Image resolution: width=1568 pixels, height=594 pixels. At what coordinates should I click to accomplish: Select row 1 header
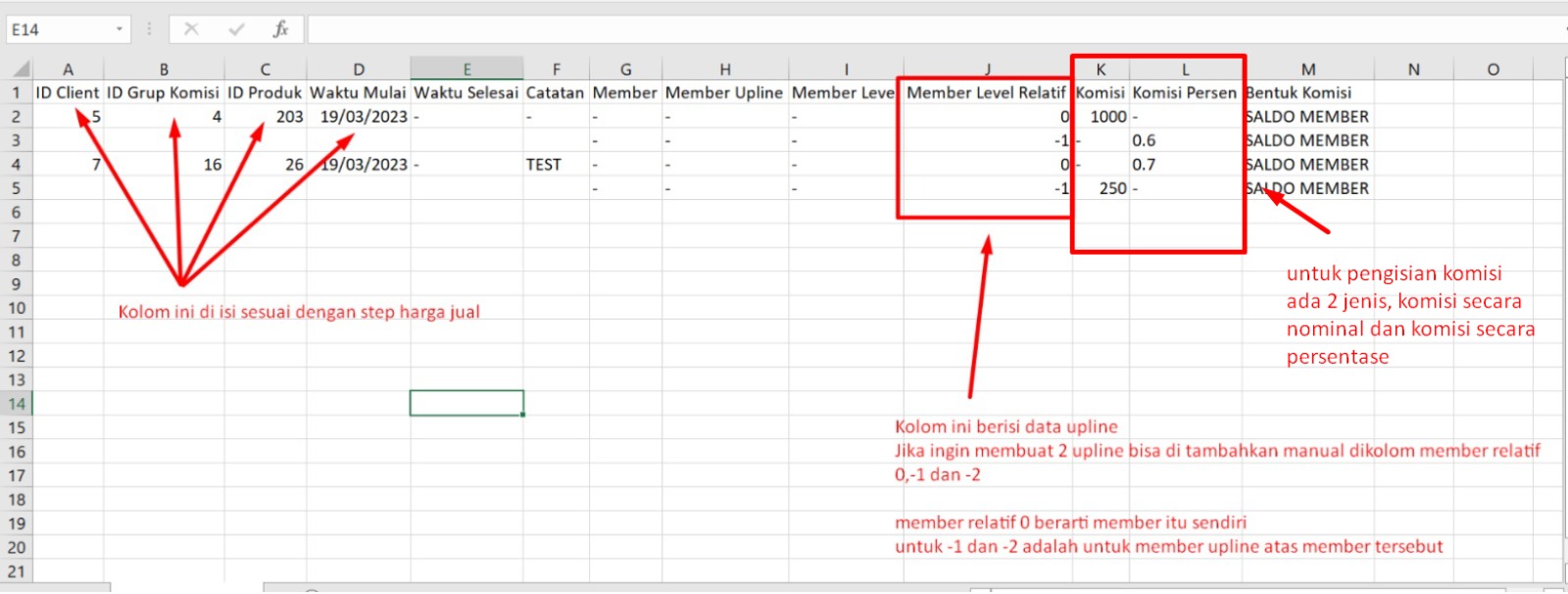17,93
